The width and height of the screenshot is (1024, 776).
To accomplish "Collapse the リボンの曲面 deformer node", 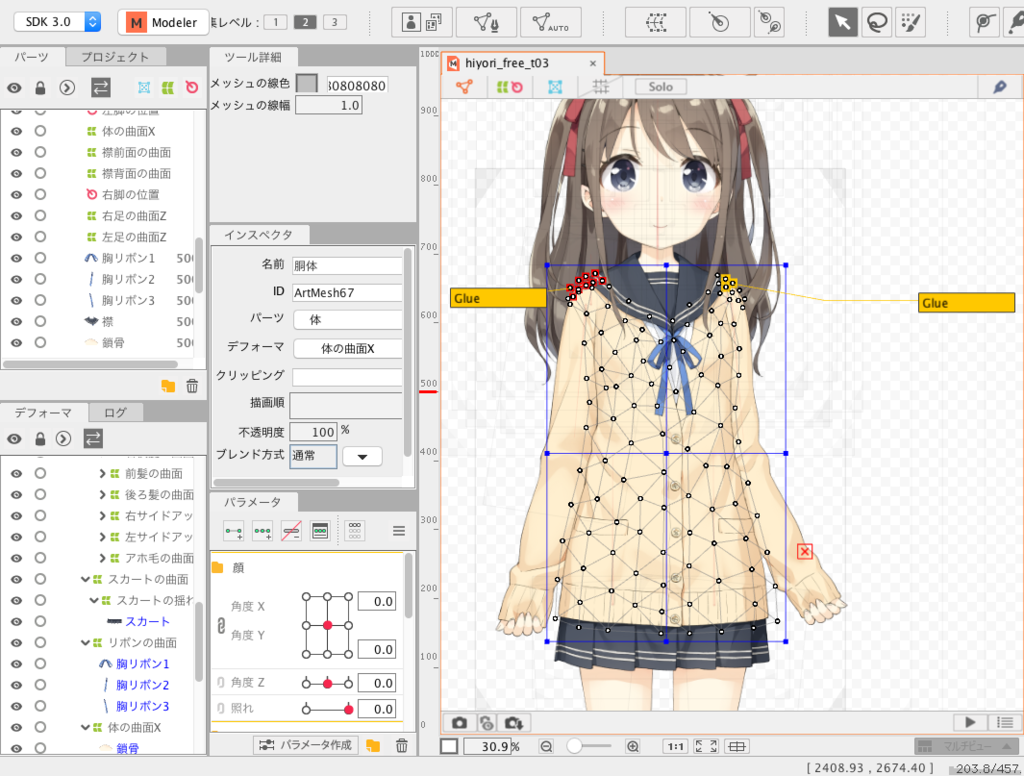I will tap(86, 643).
